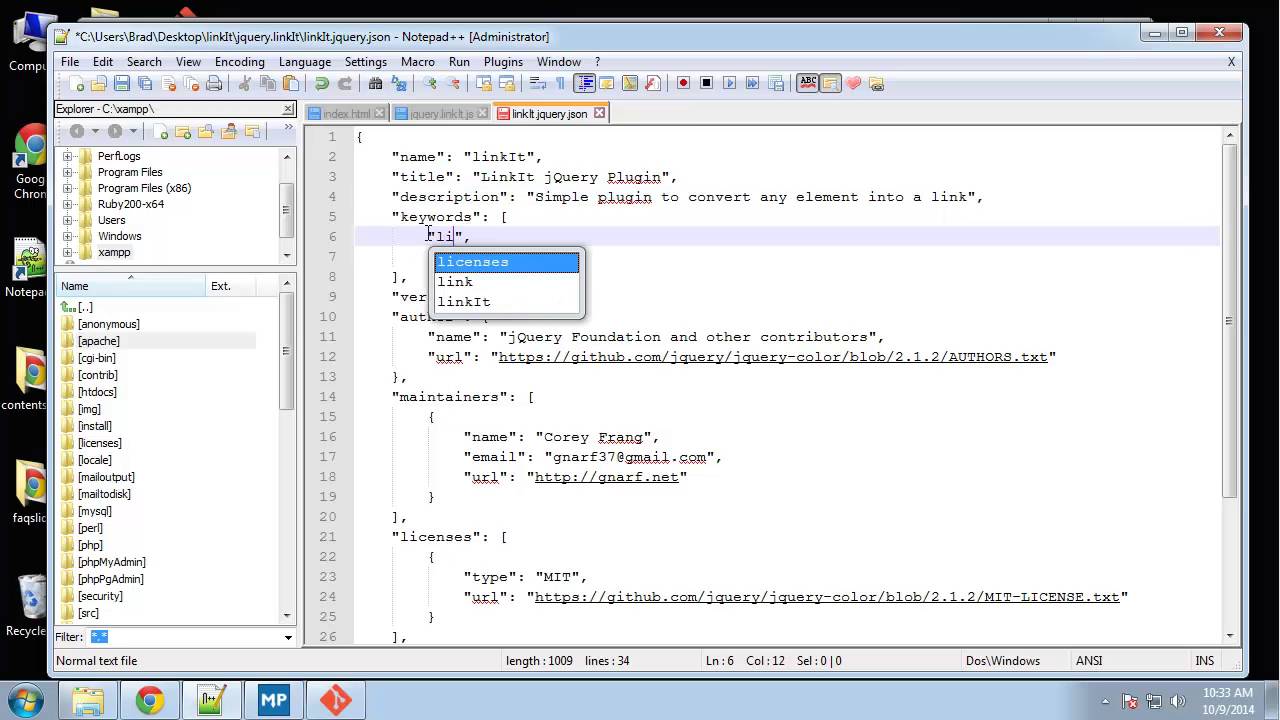Click Run Macro Multiple Times icon

tap(752, 83)
